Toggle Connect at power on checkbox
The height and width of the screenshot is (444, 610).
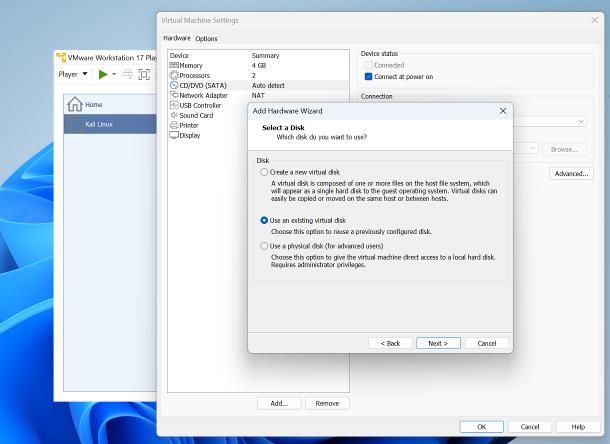click(368, 77)
